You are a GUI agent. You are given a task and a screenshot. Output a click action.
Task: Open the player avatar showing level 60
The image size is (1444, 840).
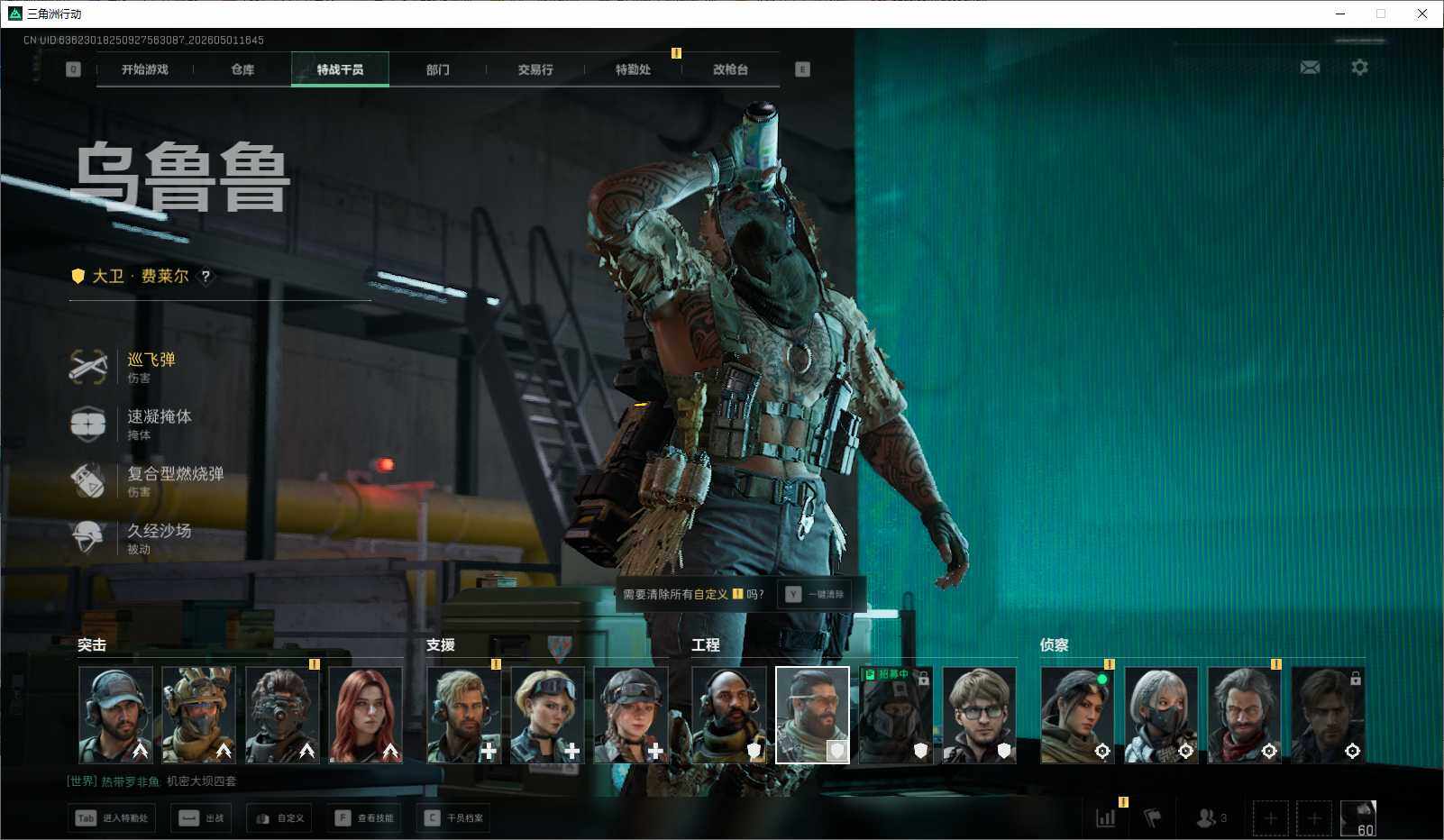pos(1358,818)
